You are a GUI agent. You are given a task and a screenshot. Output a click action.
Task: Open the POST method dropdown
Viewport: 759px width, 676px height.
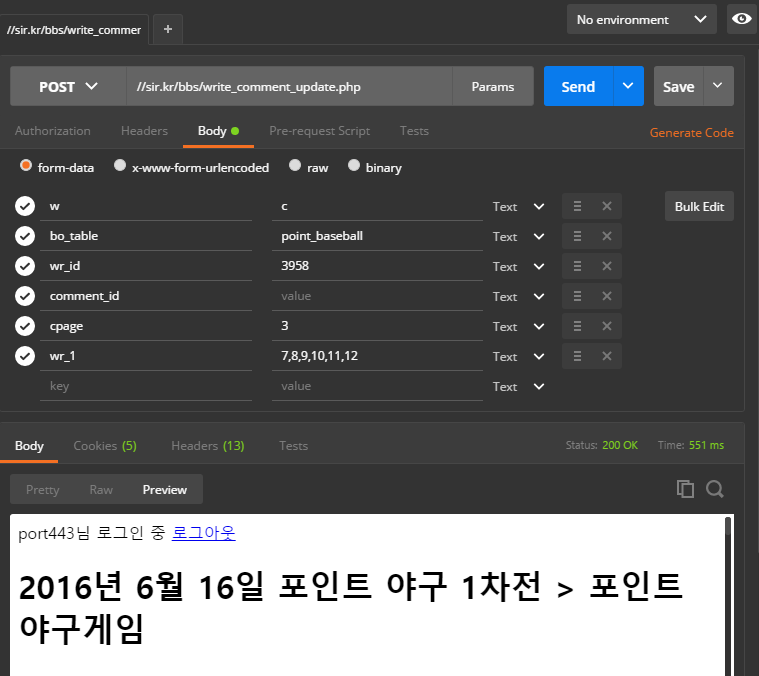point(68,87)
